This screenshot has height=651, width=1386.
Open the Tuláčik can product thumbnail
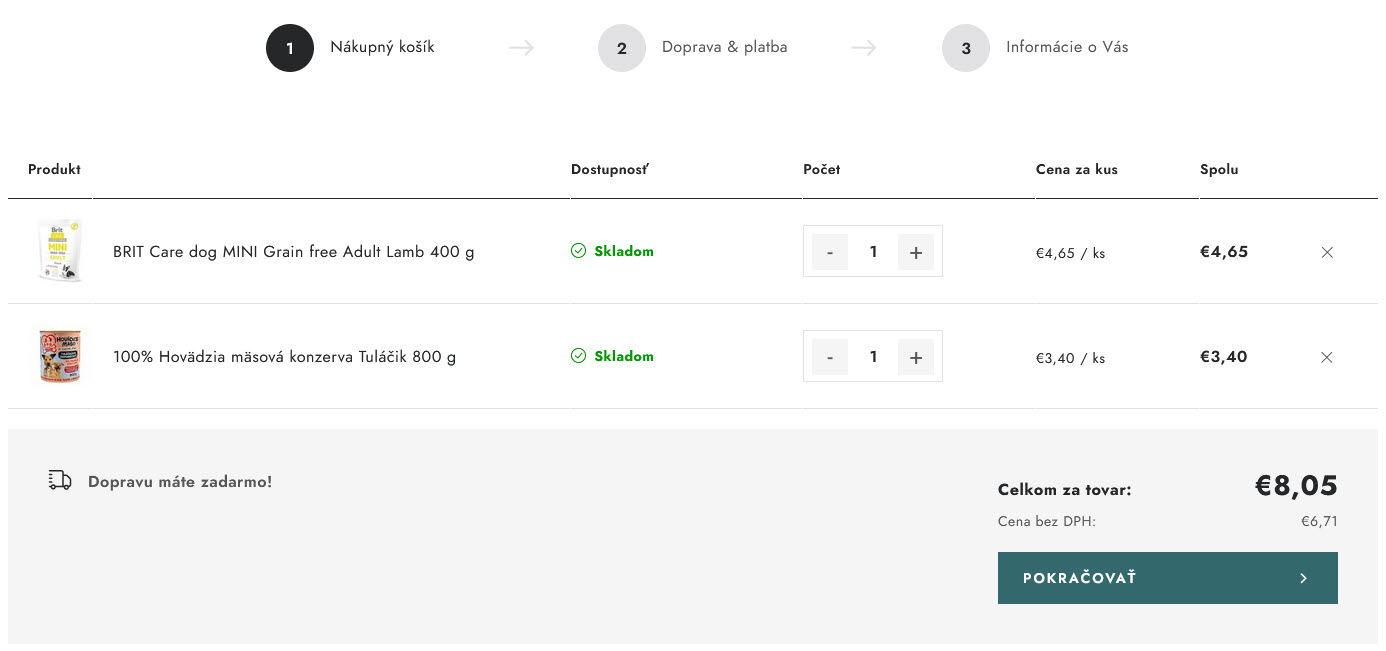coord(60,356)
